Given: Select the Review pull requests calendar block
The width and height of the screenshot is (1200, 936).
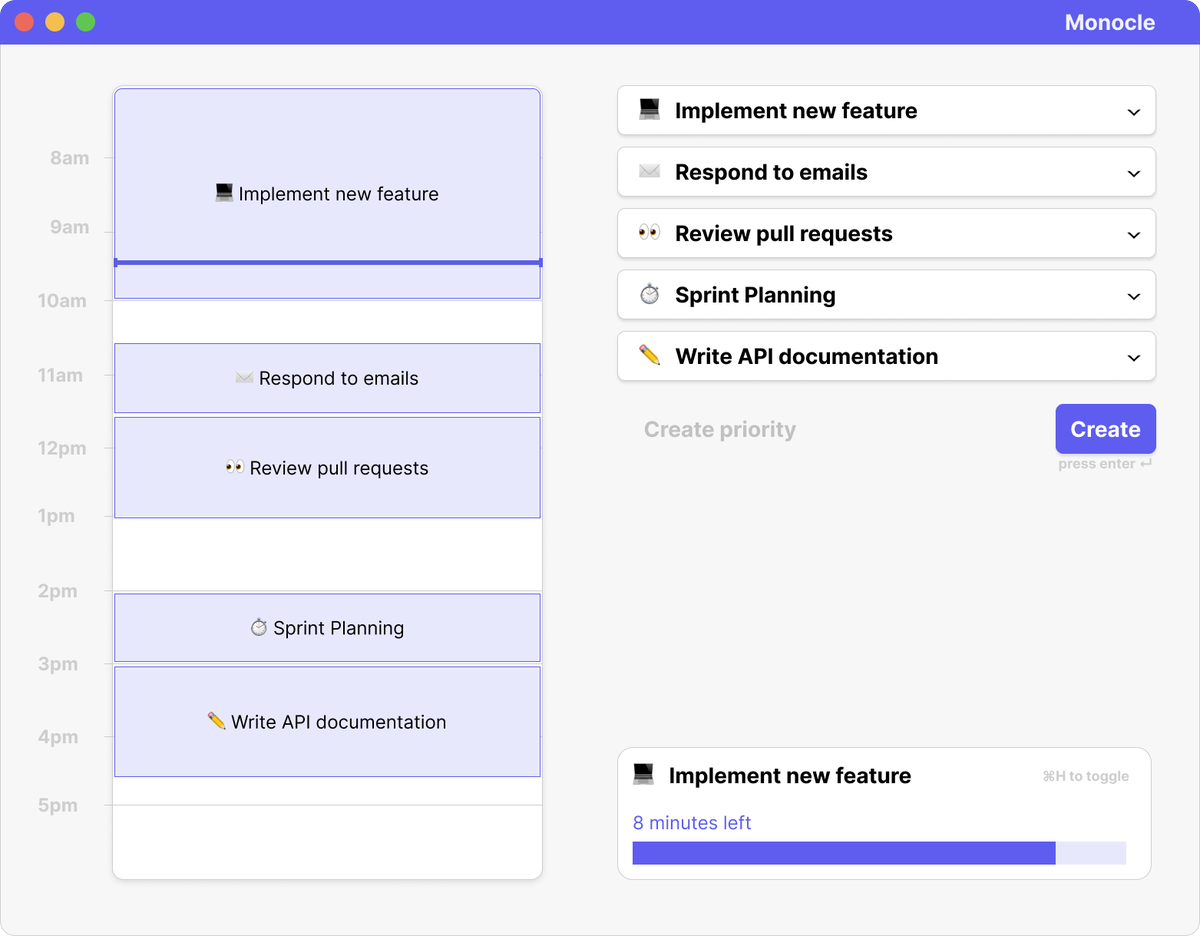Looking at the screenshot, I should pyautogui.click(x=327, y=468).
